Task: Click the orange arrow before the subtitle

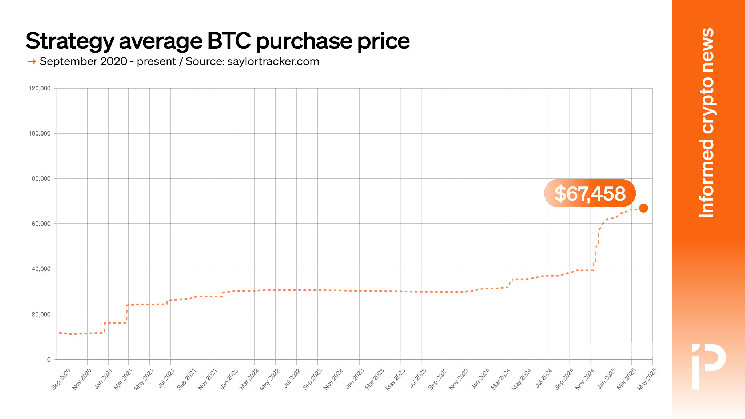Action: (x=29, y=62)
